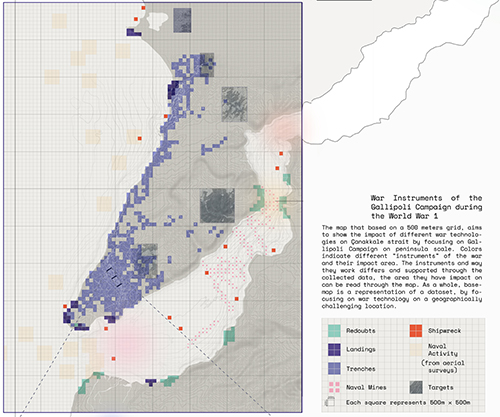The height and width of the screenshot is (417, 500).
Task: Select the 'Shipwreck' legend label
Action: coord(445,331)
